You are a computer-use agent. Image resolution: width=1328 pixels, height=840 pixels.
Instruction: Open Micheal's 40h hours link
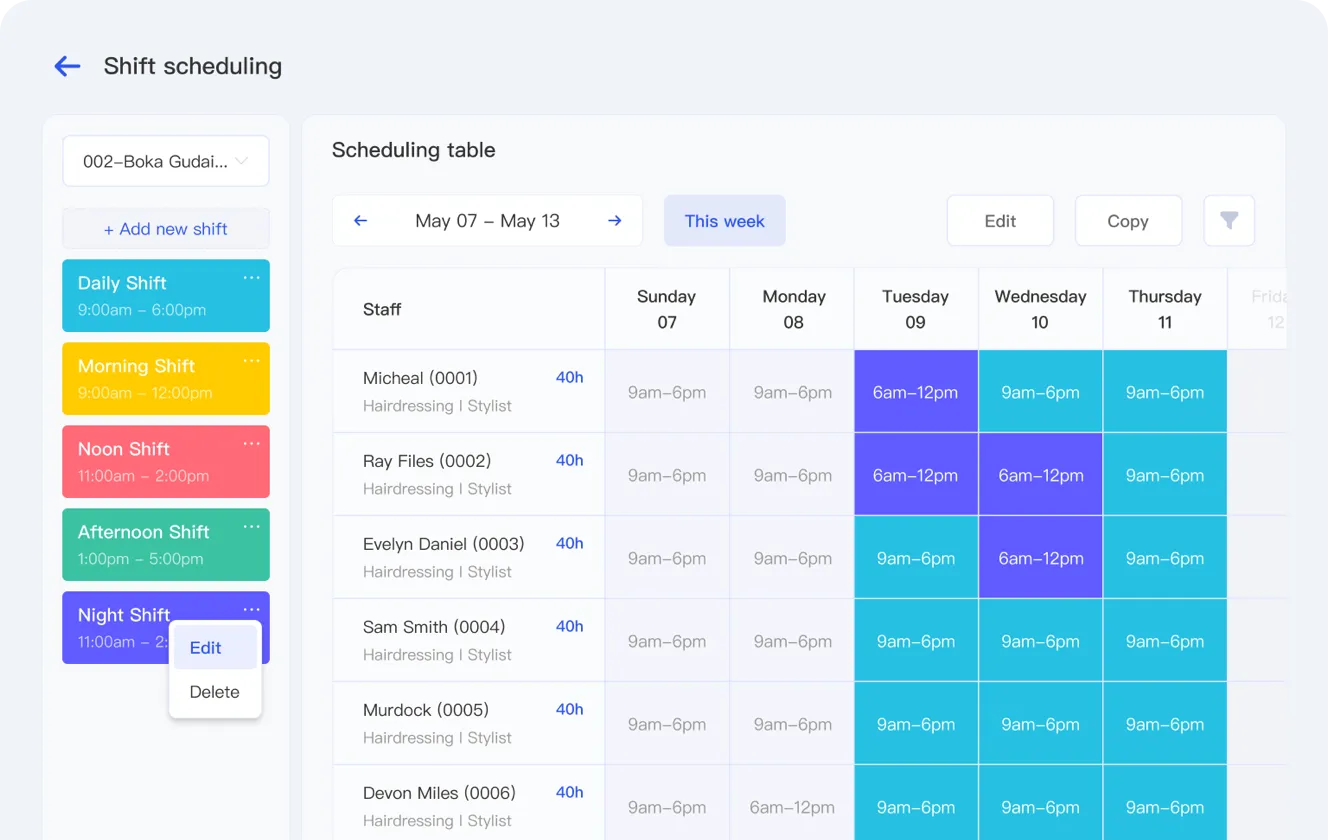[x=569, y=376]
